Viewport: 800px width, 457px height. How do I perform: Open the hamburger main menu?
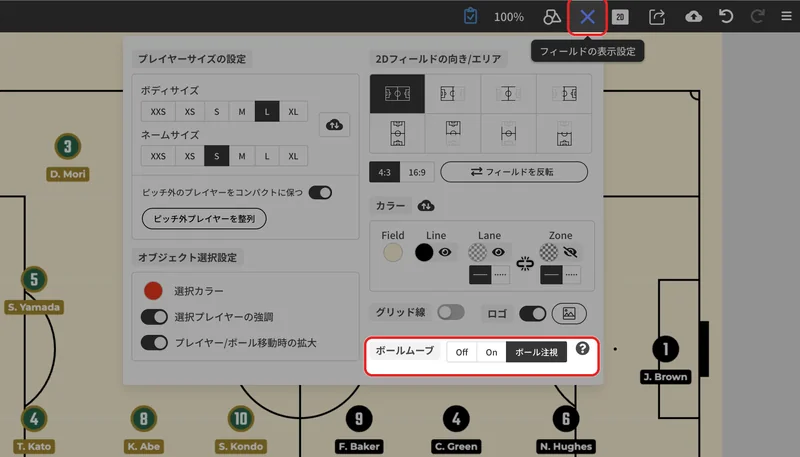786,17
